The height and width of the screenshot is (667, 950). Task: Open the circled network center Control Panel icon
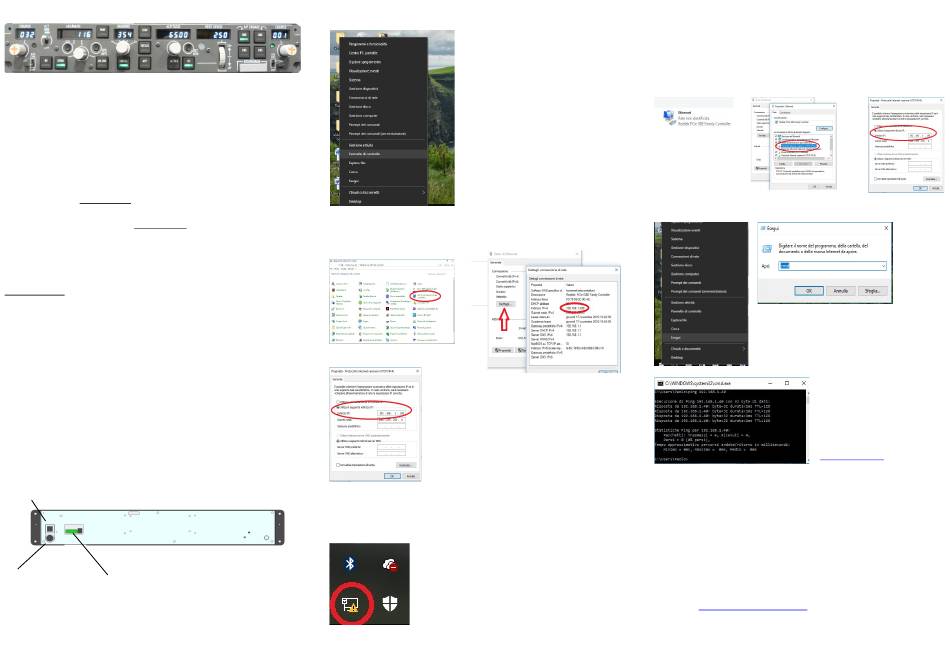tap(415, 296)
